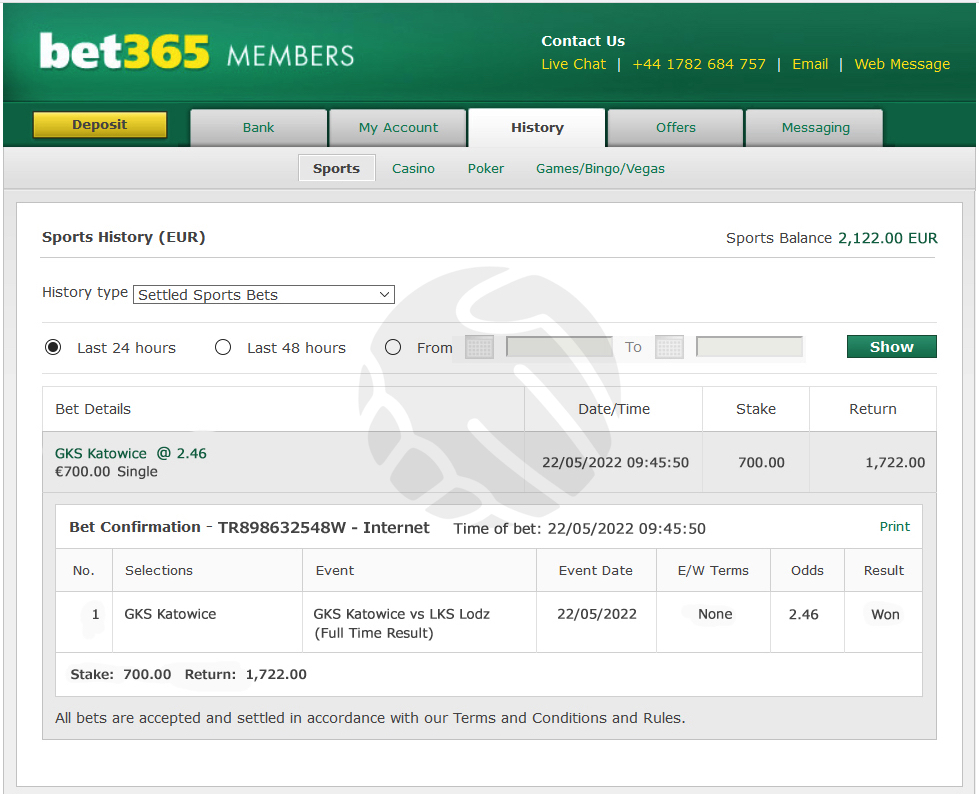Select the Sports sub-tab
This screenshot has width=979, height=794.
337,169
